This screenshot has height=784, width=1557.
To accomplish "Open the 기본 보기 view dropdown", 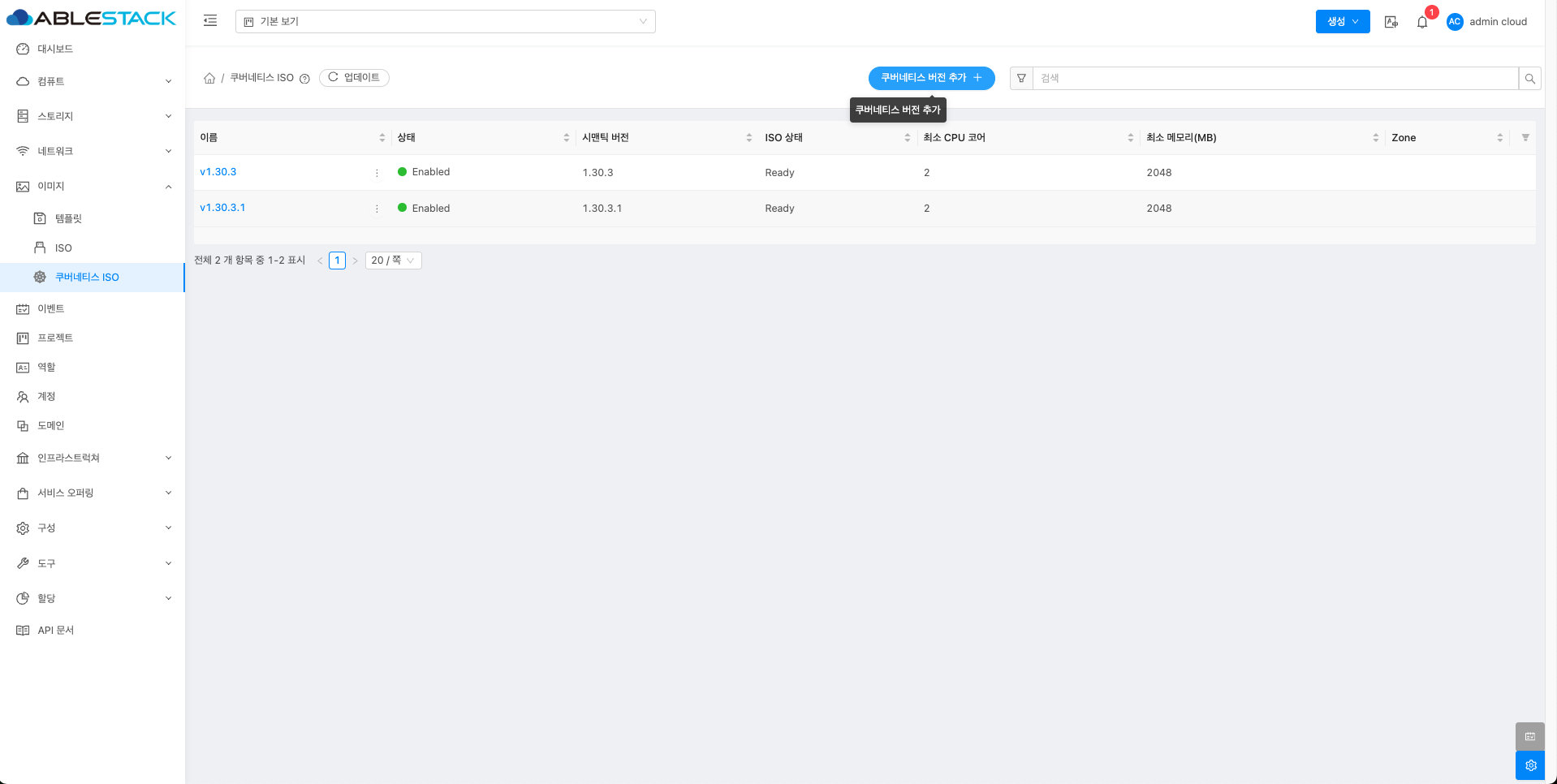I will [445, 22].
